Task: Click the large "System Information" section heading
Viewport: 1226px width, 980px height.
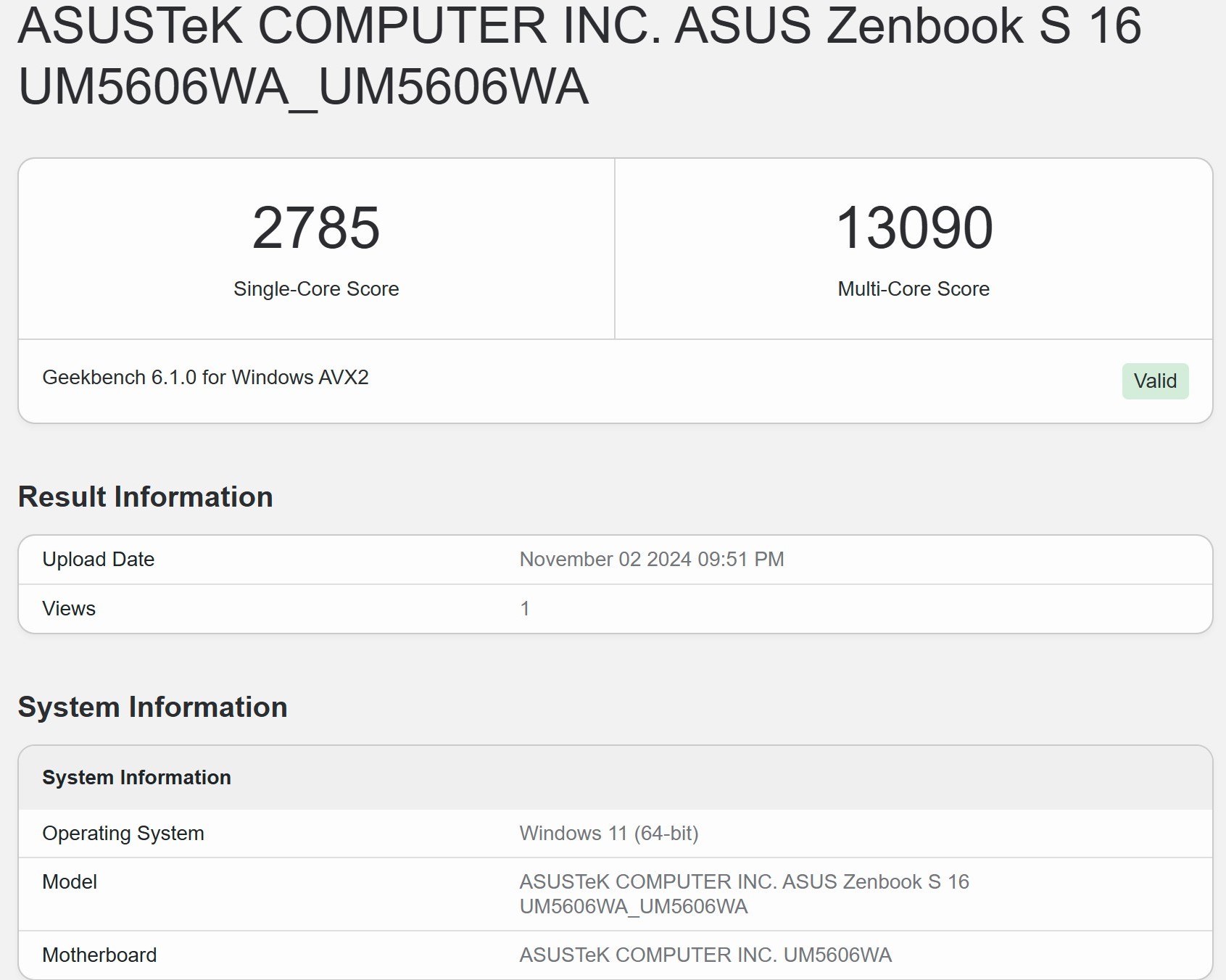Action: click(x=153, y=707)
